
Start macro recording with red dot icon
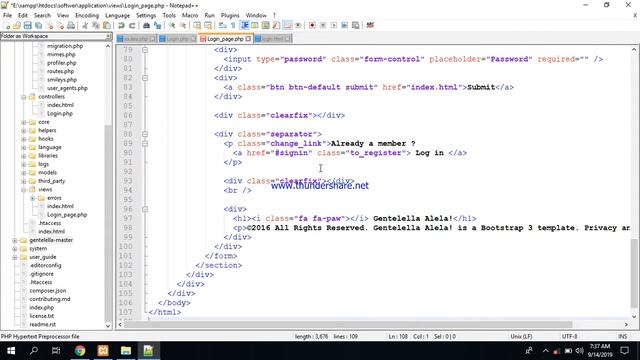pos(312,25)
